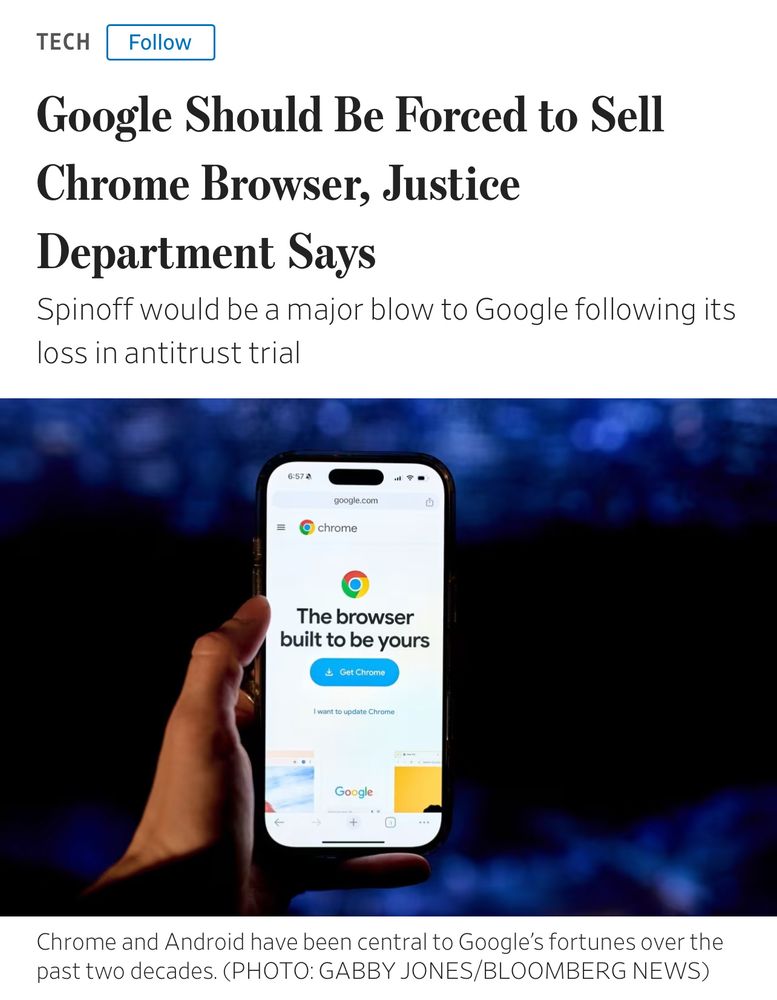This screenshot has width=777, height=1000.
Task: Tap the plus new tab icon on phone
Action: coord(353,823)
